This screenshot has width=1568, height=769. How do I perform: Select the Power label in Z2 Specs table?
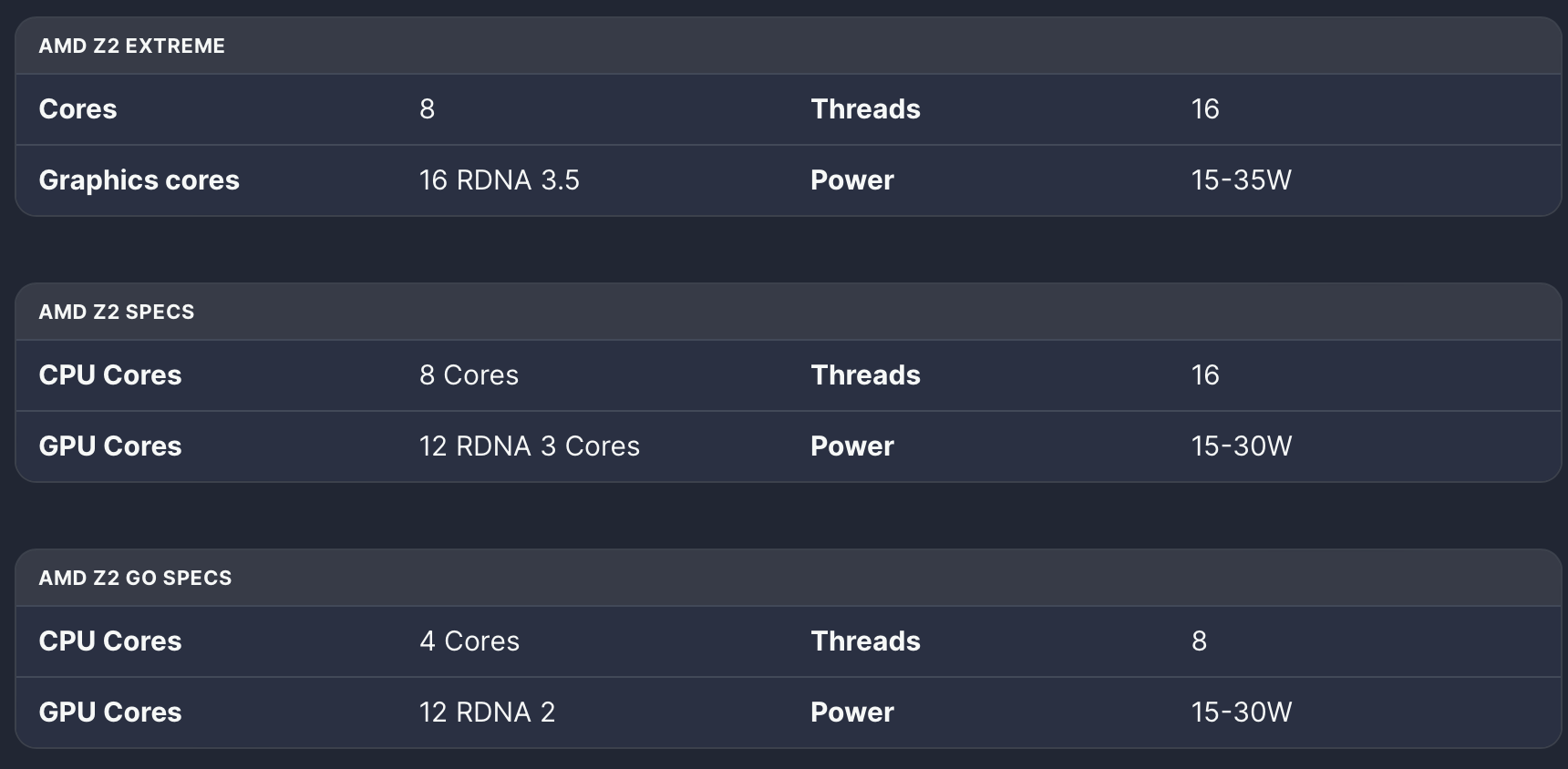coord(851,446)
